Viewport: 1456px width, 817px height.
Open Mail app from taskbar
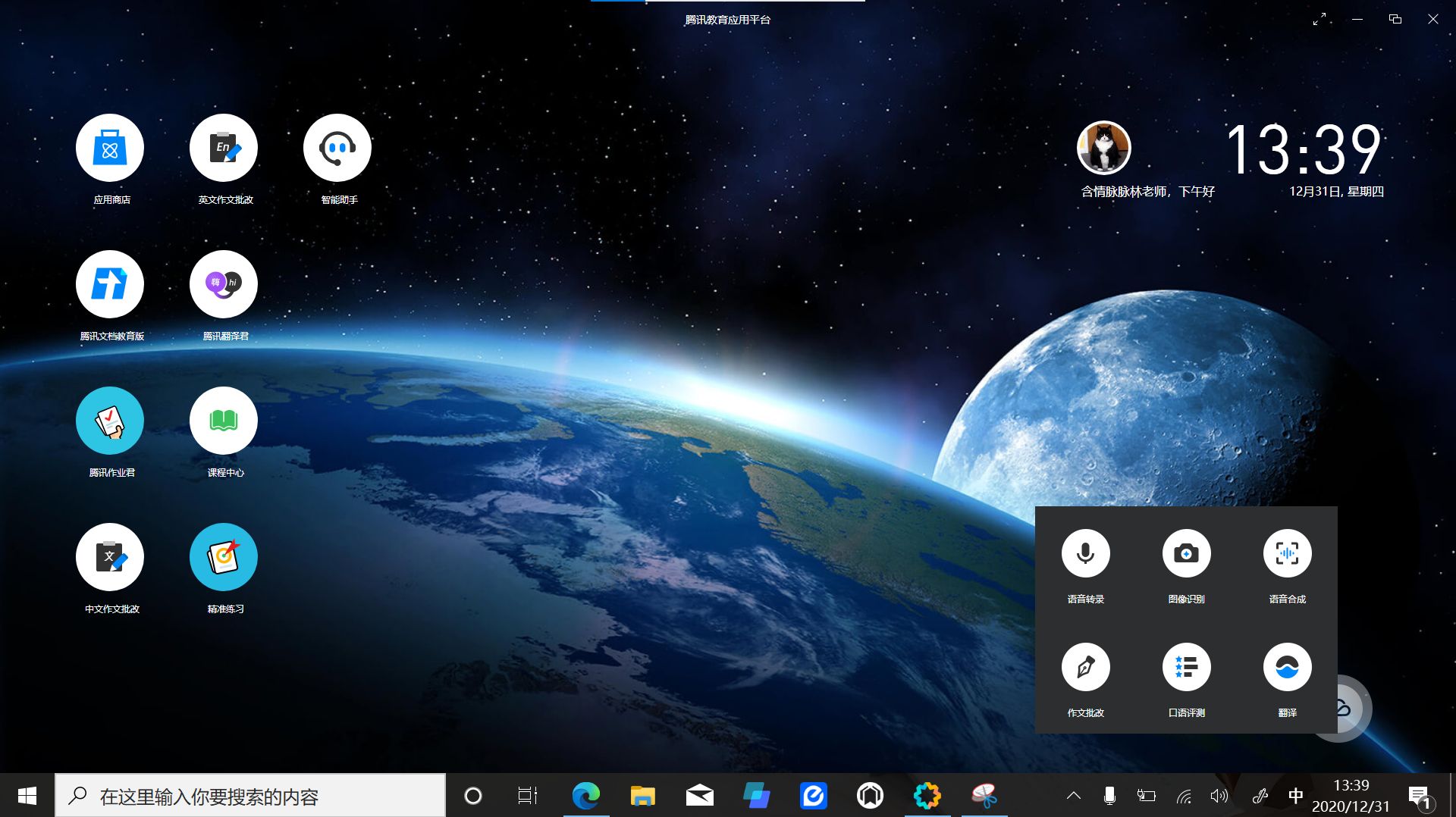point(699,796)
